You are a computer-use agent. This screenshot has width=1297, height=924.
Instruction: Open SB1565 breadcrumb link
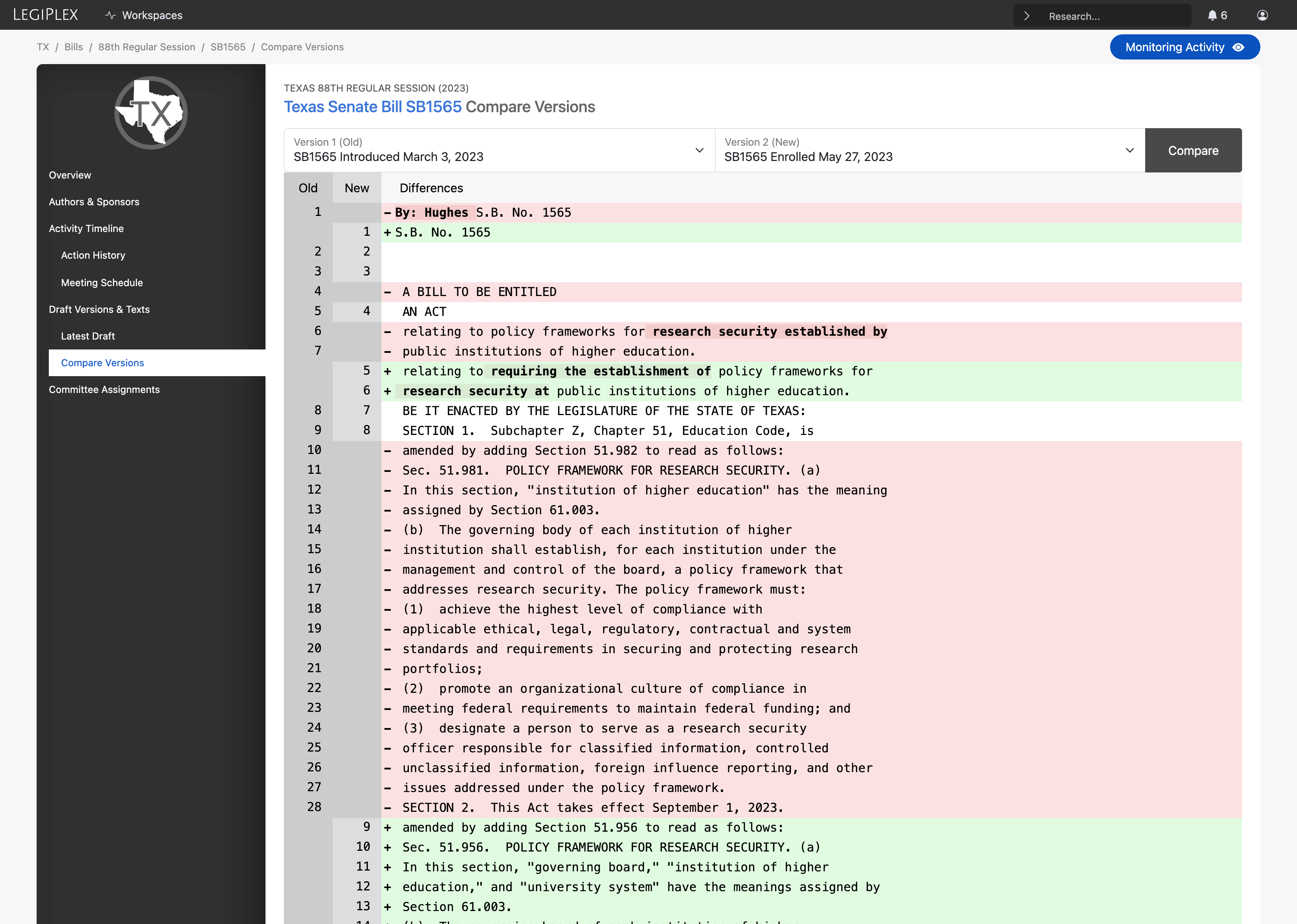point(227,47)
